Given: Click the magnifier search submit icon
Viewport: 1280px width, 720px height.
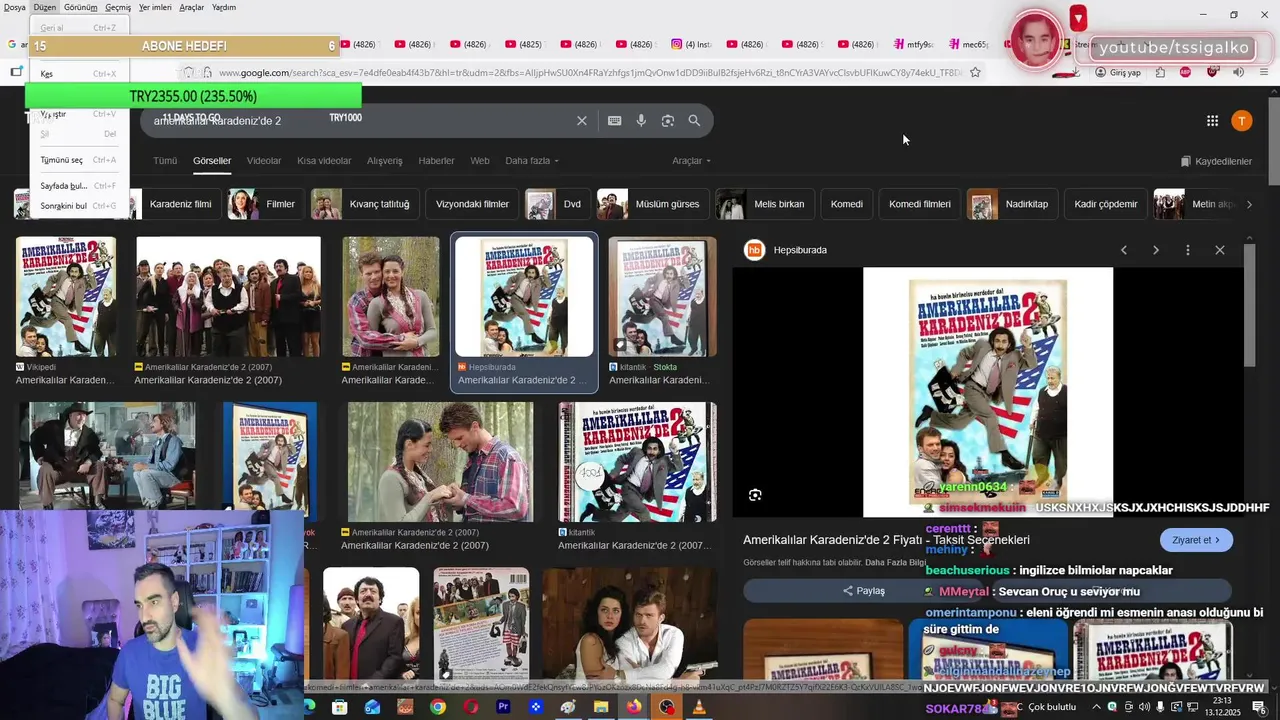Looking at the screenshot, I should (x=694, y=120).
